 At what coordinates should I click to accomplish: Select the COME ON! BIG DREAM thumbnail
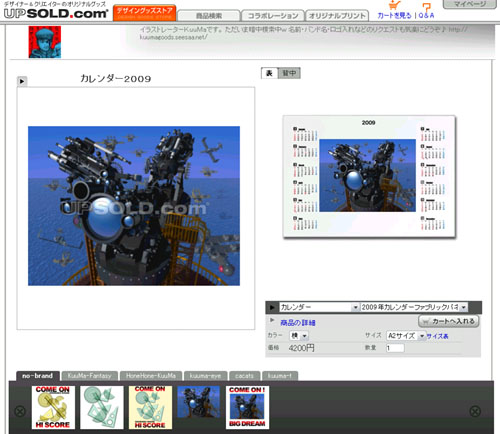coord(247,407)
